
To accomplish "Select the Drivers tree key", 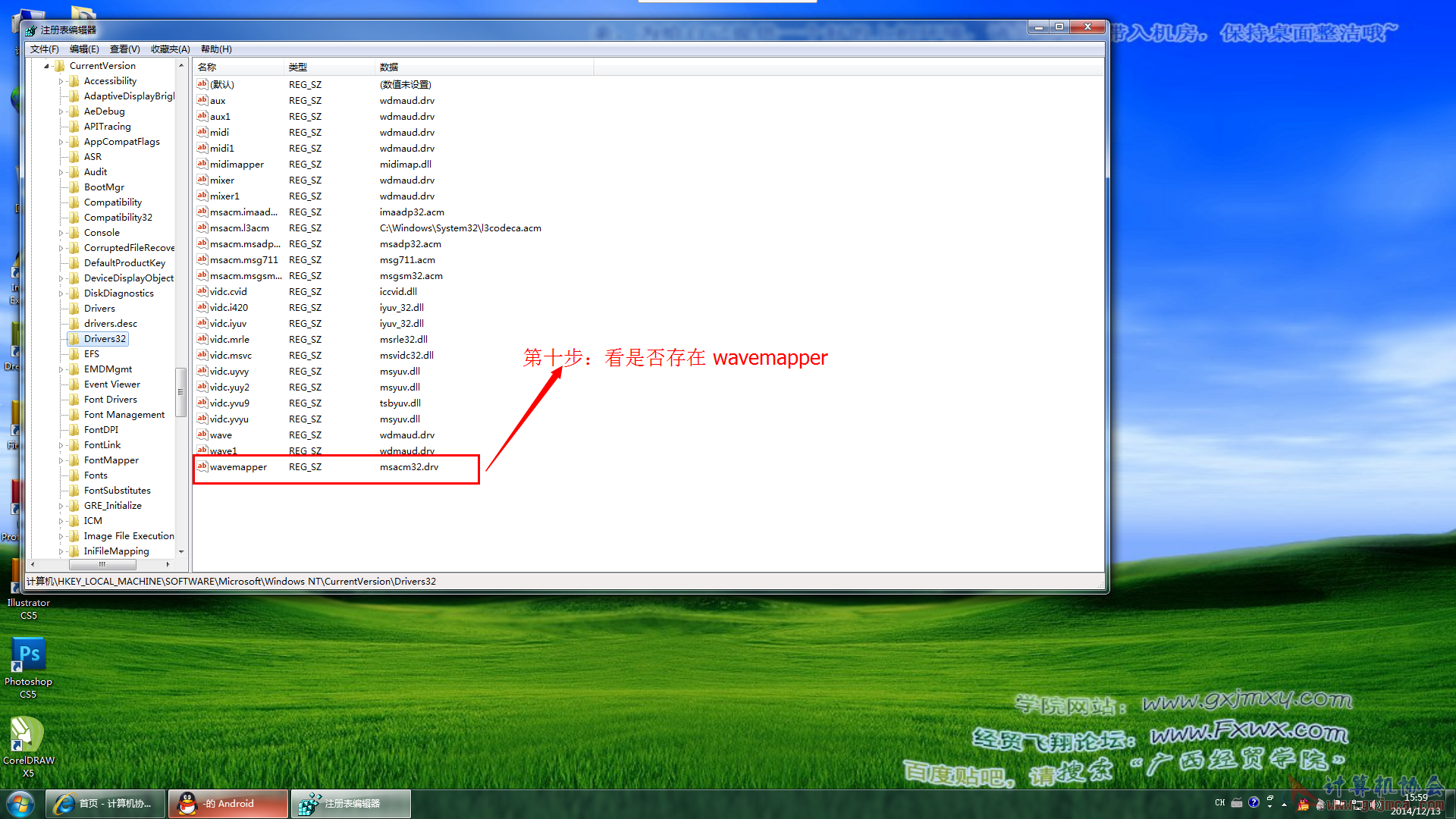I will coord(99,309).
